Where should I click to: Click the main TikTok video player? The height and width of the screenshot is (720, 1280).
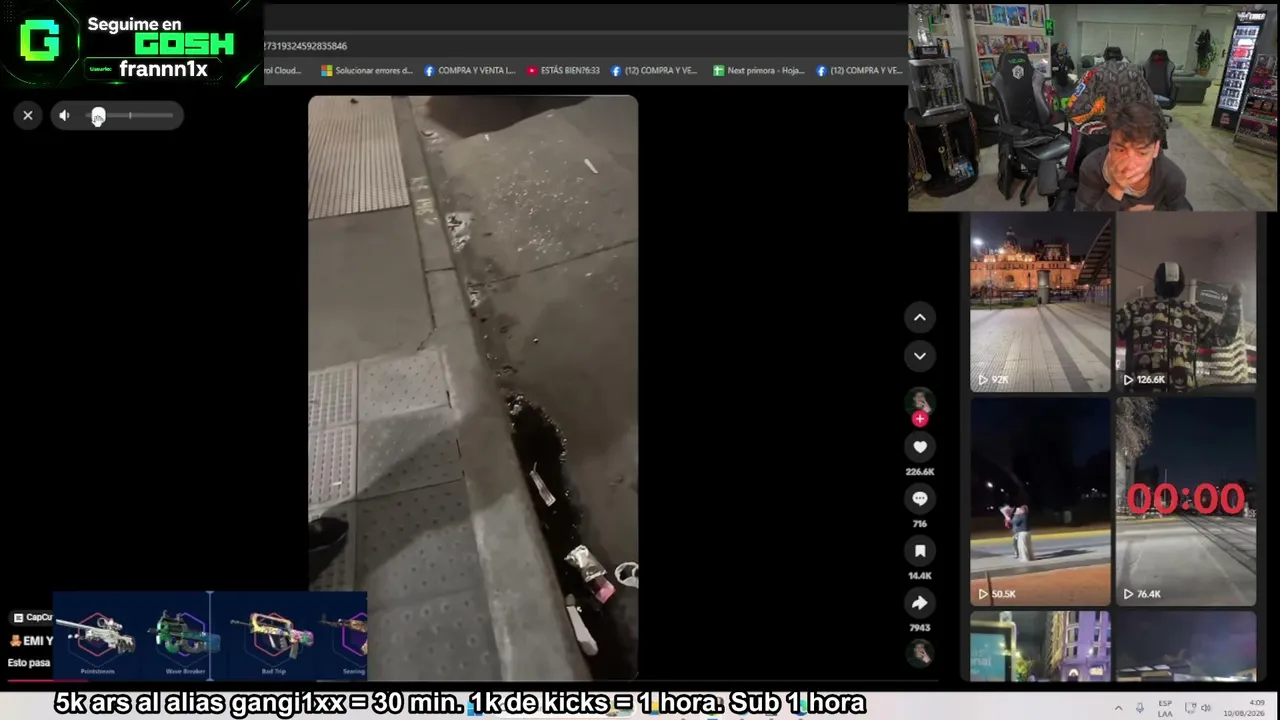(473, 388)
